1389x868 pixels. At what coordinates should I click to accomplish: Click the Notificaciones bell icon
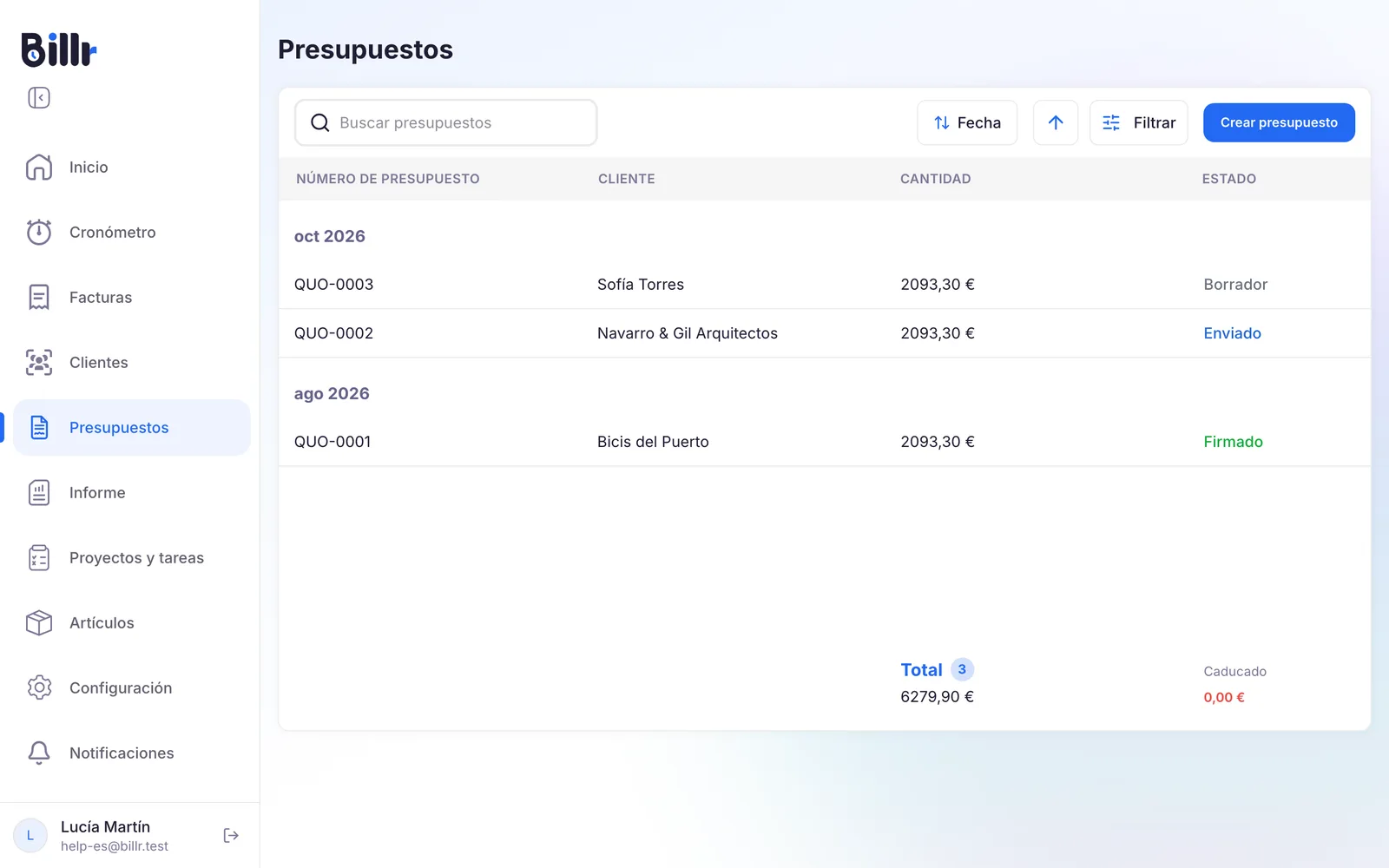point(39,753)
